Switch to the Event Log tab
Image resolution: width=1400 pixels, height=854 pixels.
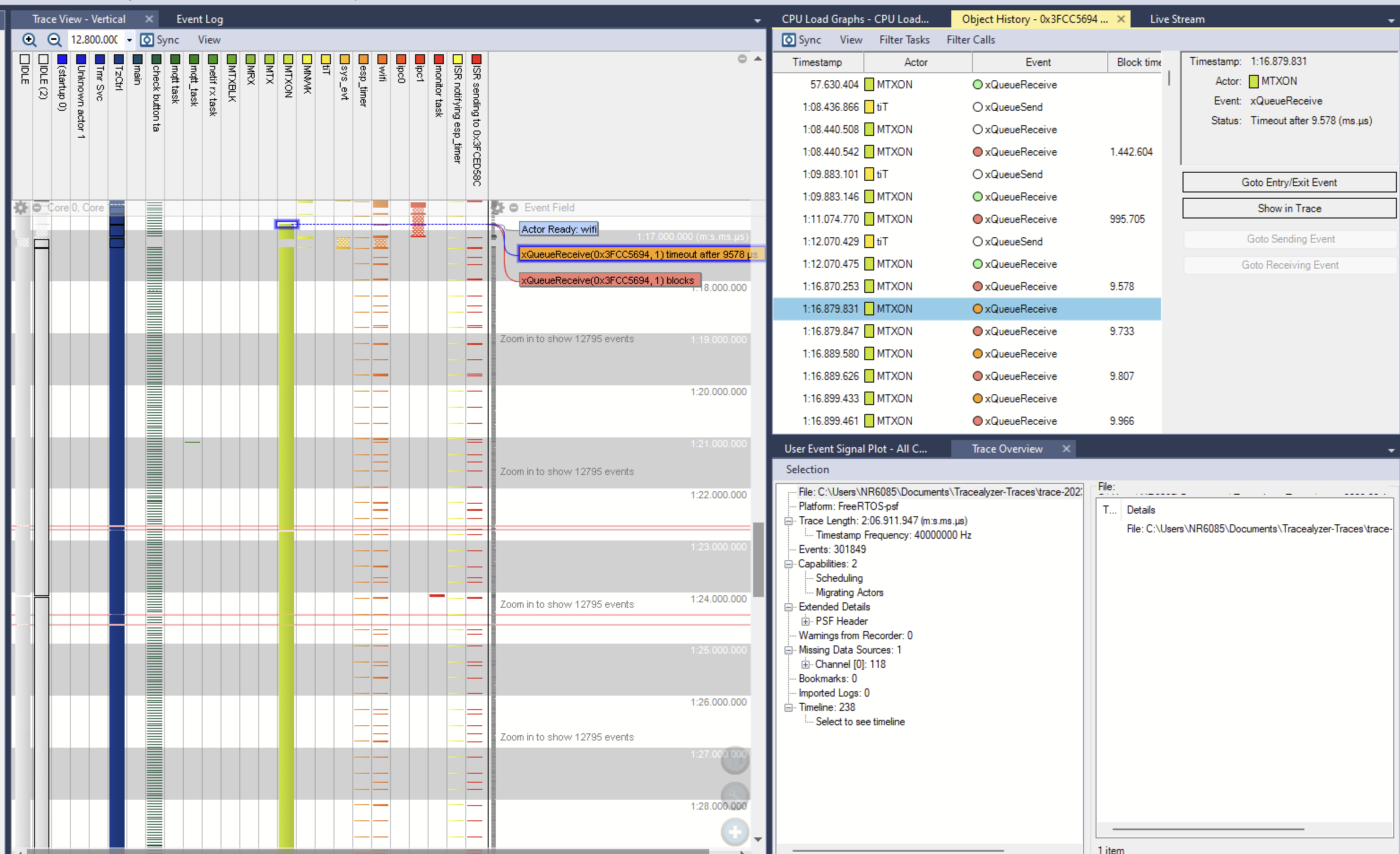[x=199, y=19]
